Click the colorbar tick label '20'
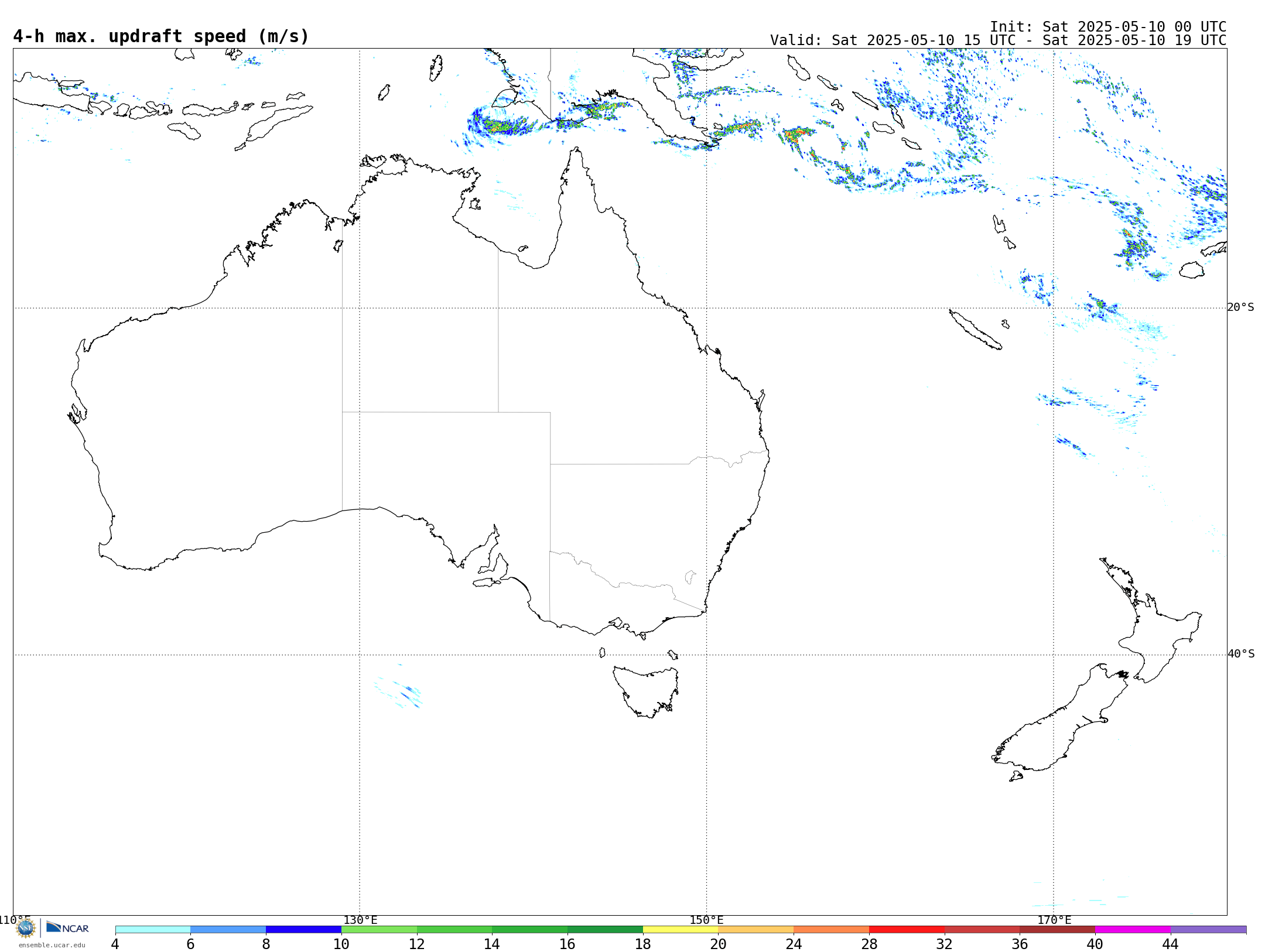Viewport: 1265px width, 952px height. [x=718, y=944]
